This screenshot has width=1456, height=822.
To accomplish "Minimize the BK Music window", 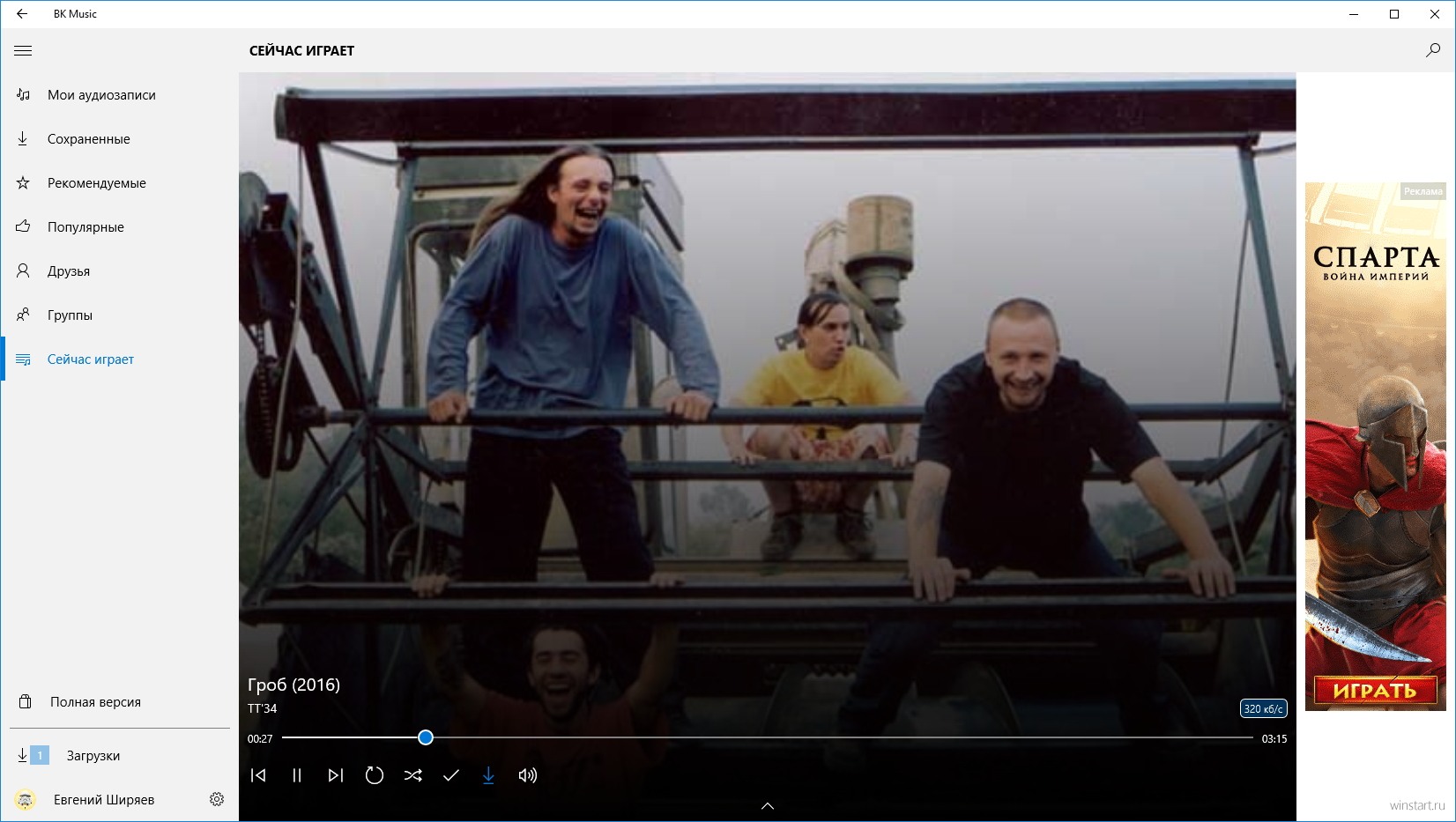I will pos(1354,14).
